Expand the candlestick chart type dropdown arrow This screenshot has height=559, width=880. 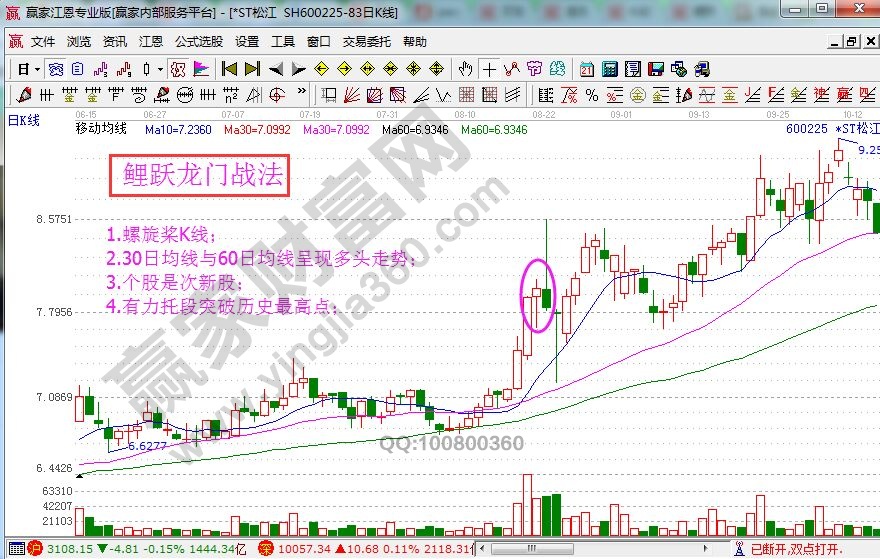pyautogui.click(x=160, y=69)
